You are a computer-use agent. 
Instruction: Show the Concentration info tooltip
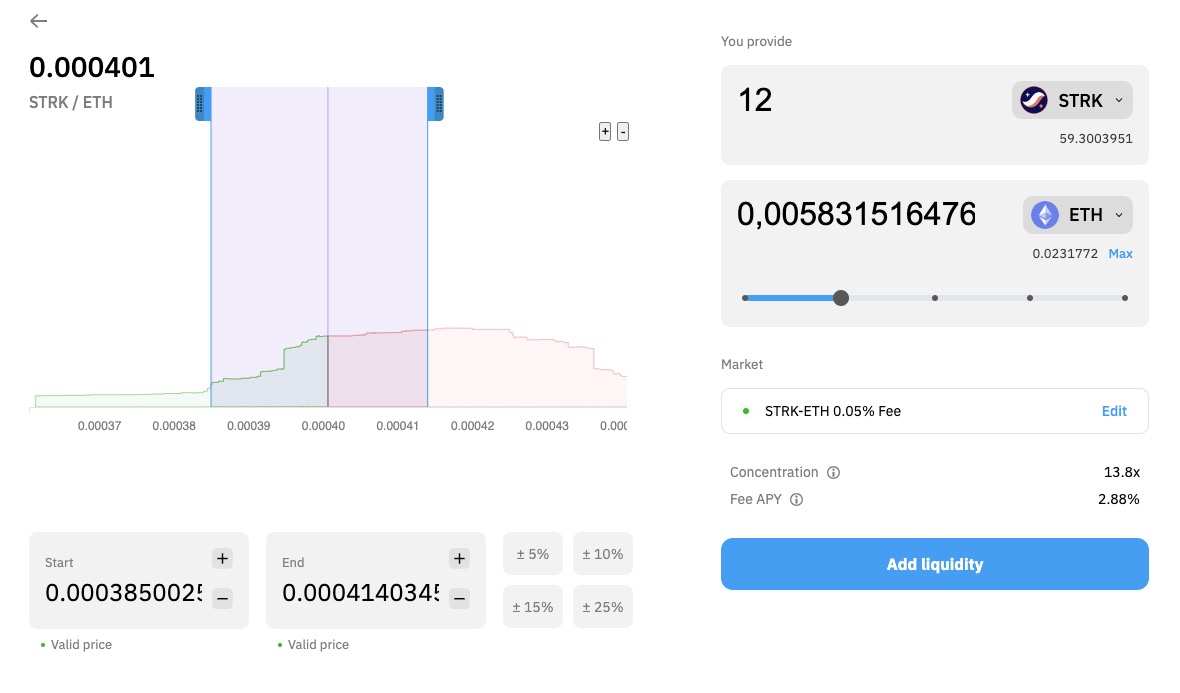[x=833, y=473]
